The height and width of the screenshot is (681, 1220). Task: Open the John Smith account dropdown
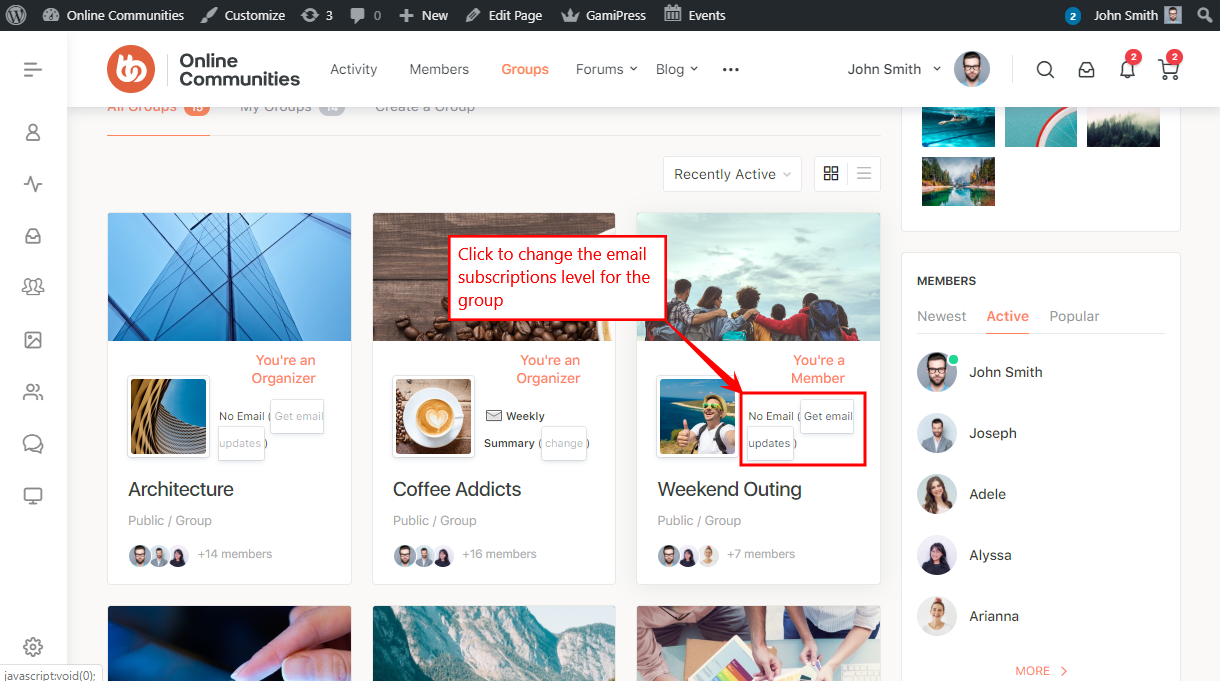click(x=893, y=69)
